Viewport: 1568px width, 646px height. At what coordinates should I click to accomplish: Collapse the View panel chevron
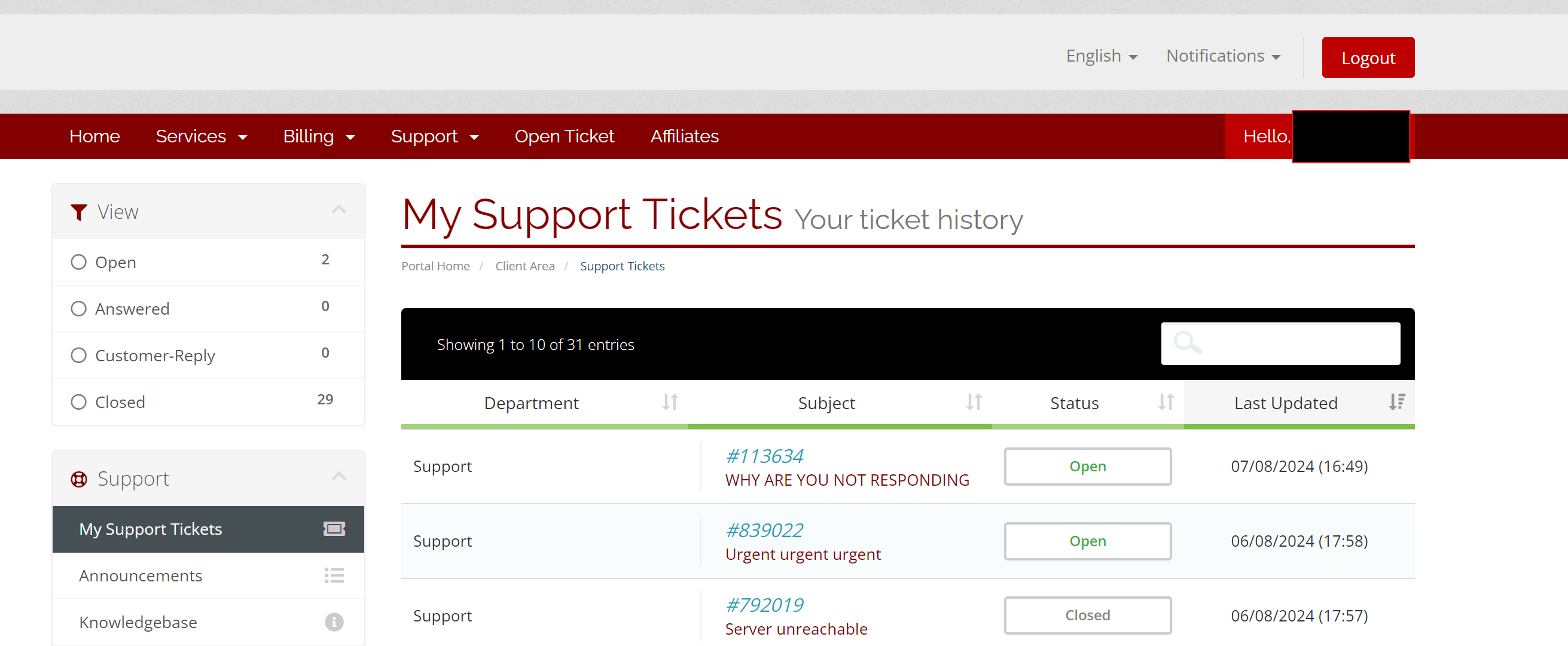339,210
